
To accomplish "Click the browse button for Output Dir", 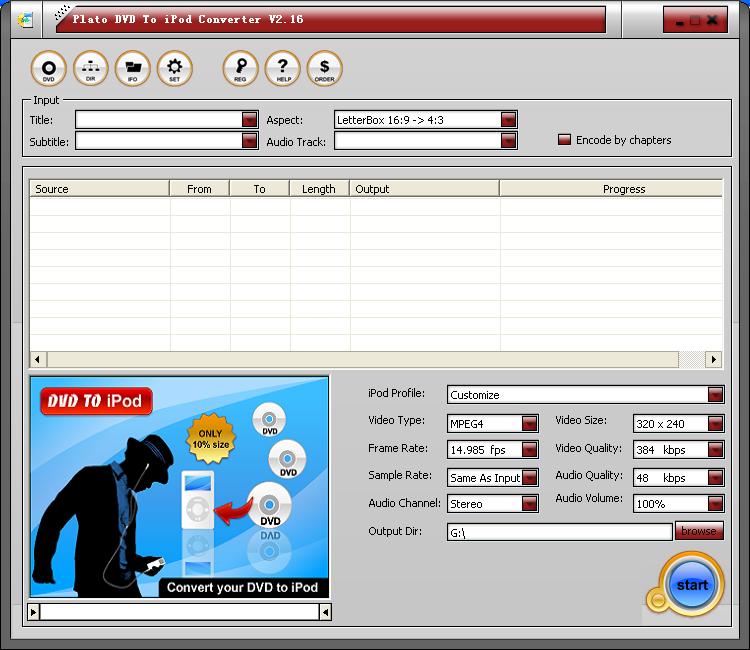I will tap(699, 531).
